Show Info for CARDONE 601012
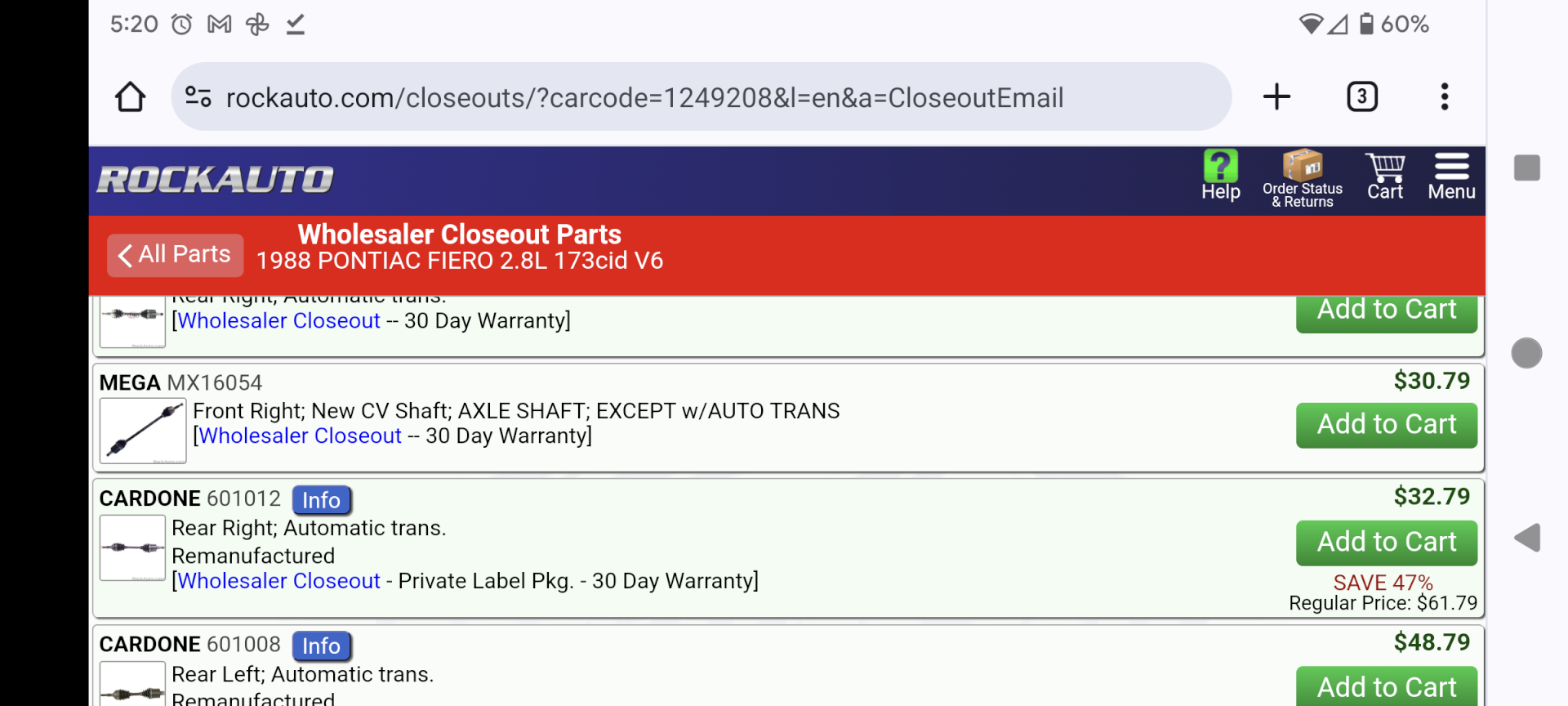1568x706 pixels. coord(321,500)
